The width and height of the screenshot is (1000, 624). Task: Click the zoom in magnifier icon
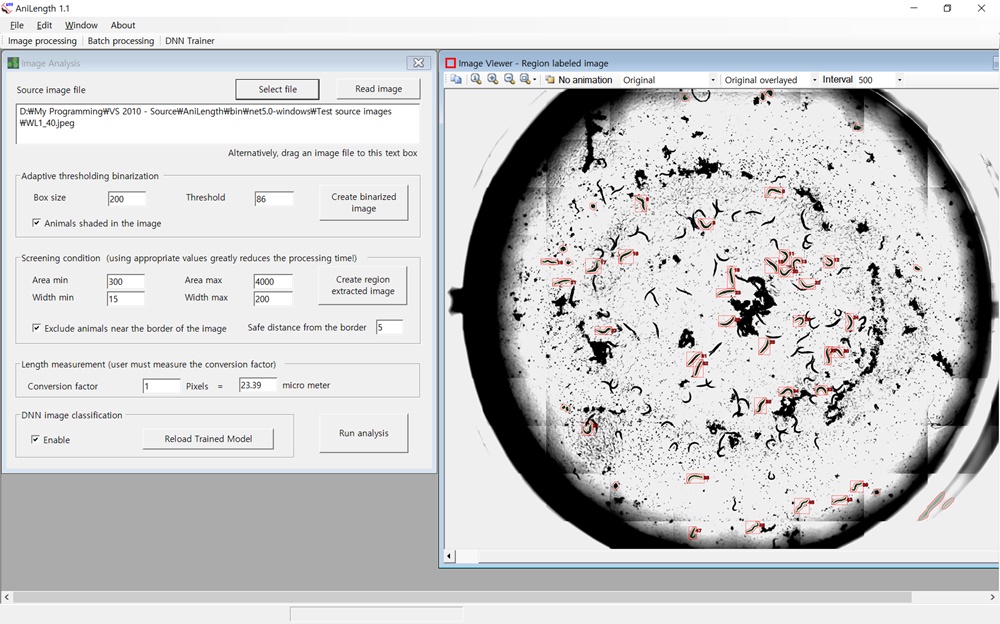click(x=493, y=80)
